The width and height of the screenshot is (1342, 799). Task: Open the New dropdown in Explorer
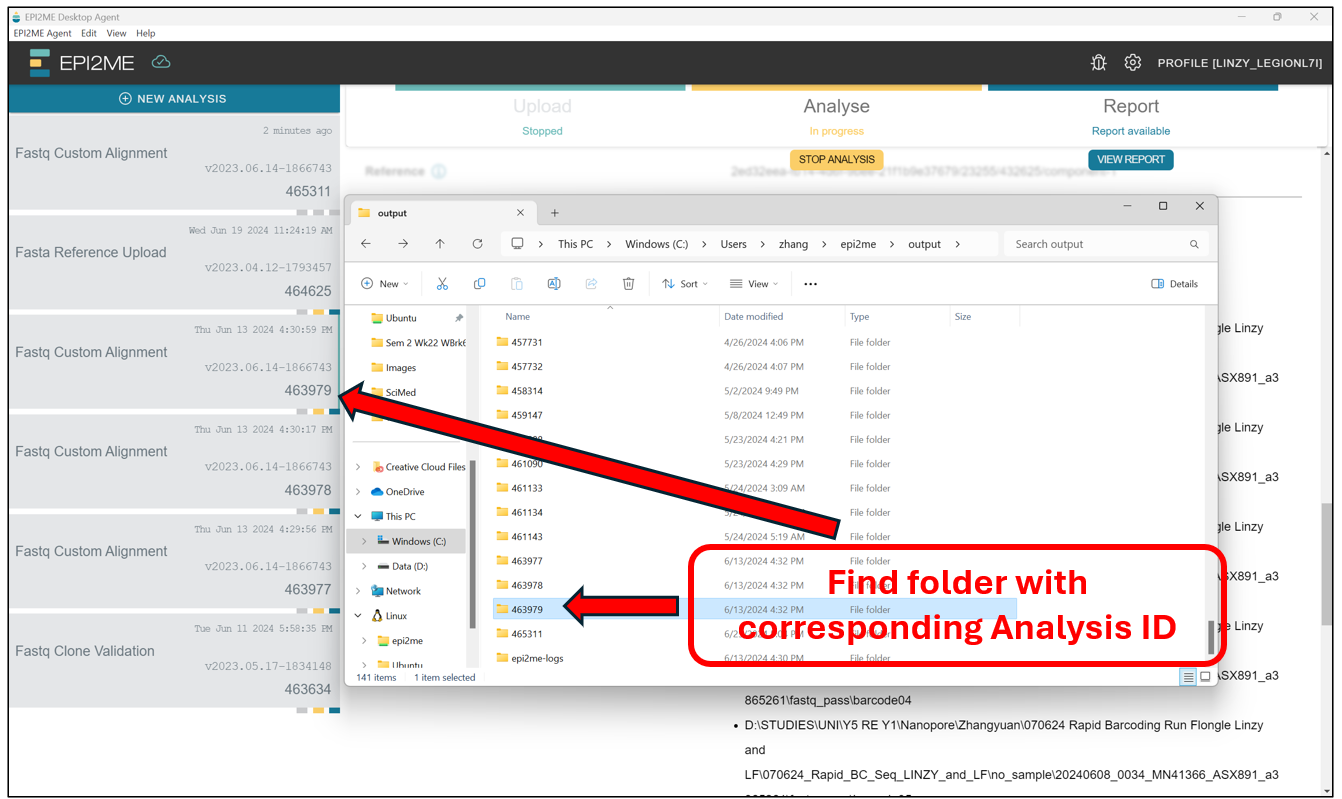(x=385, y=284)
